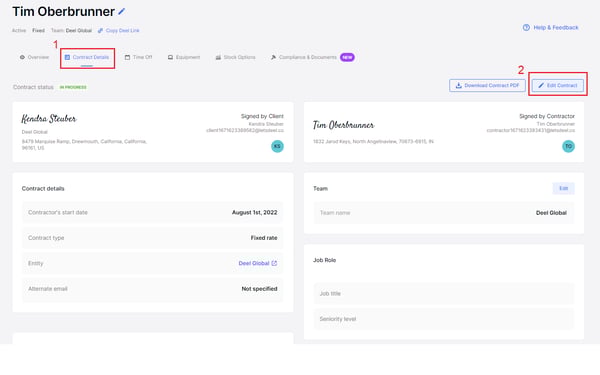Click Download Contract PDF button
Image resolution: width=600 pixels, height=375 pixels.
(x=487, y=85)
